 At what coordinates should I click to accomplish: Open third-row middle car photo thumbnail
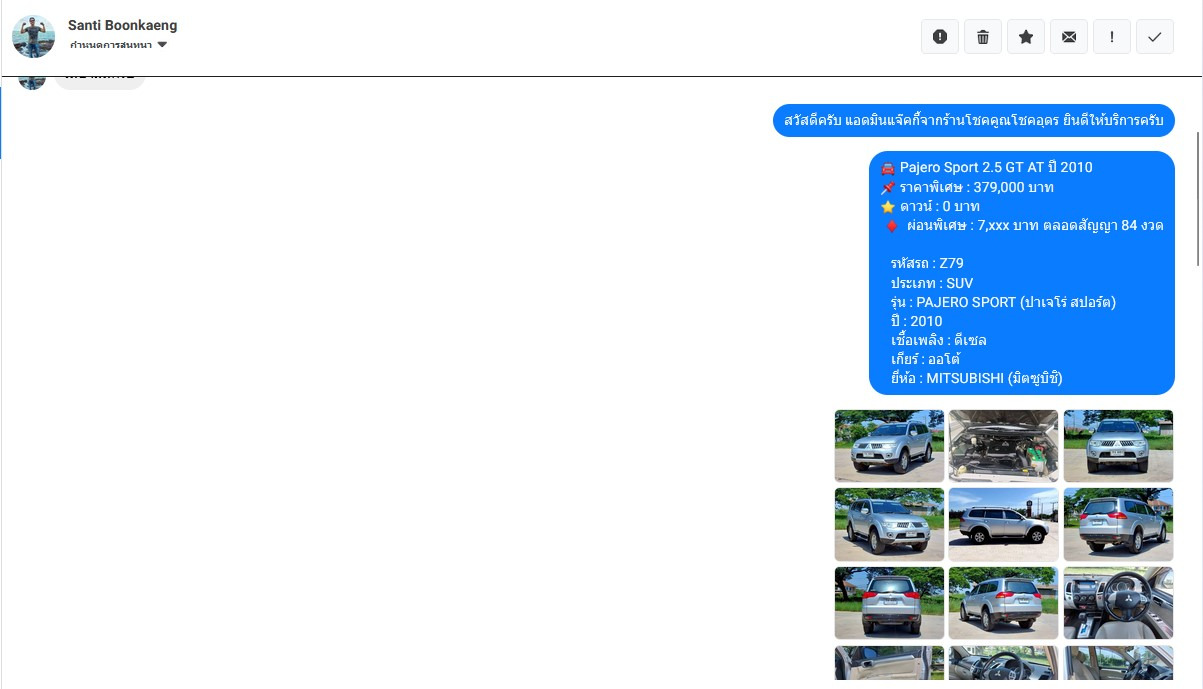pyautogui.click(x=1003, y=603)
